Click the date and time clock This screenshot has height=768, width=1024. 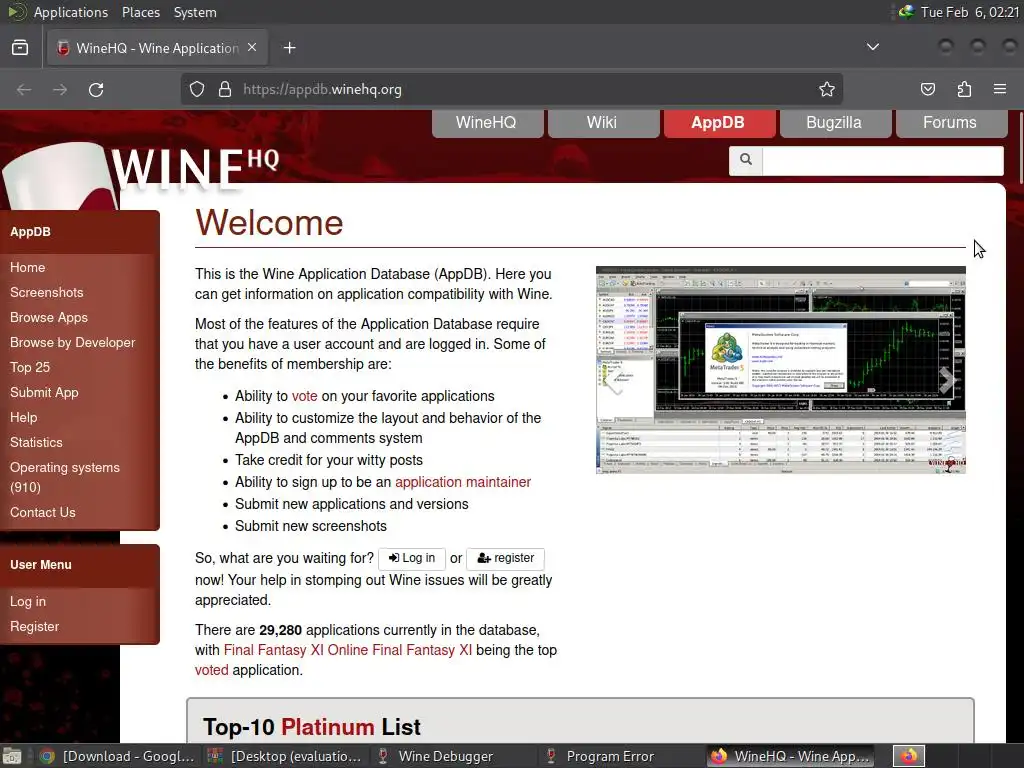pyautogui.click(x=970, y=12)
